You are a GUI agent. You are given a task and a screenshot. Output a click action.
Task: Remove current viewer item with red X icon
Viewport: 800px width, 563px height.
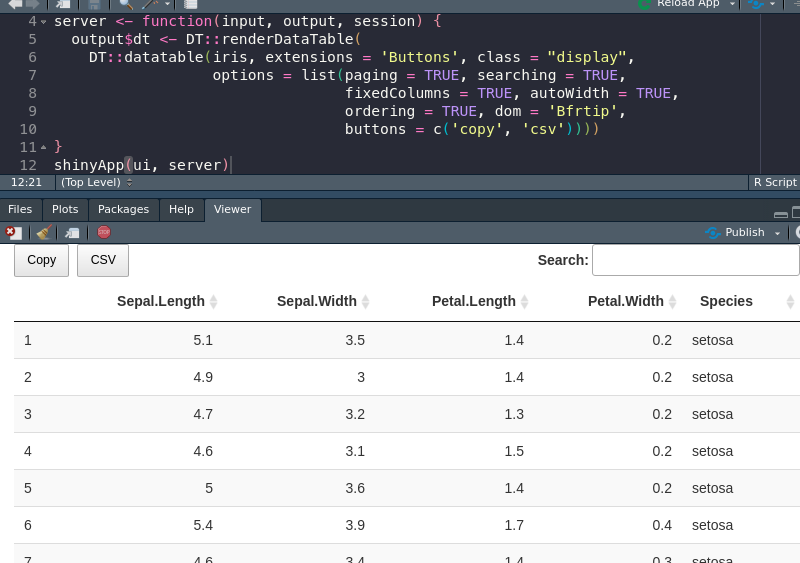(x=13, y=232)
